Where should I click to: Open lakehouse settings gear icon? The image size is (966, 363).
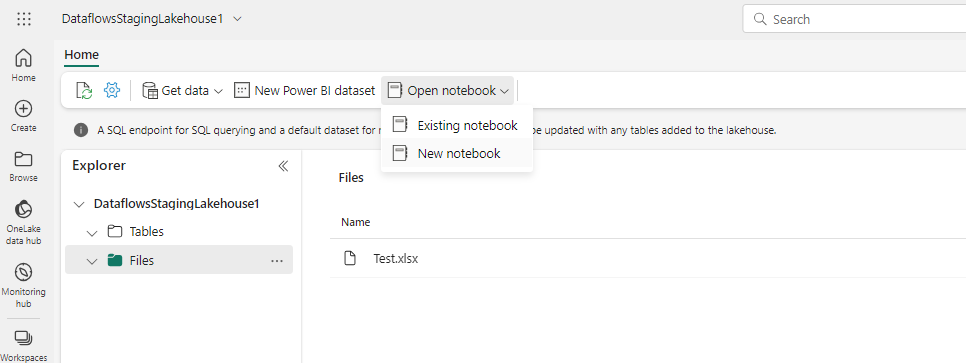tap(112, 90)
